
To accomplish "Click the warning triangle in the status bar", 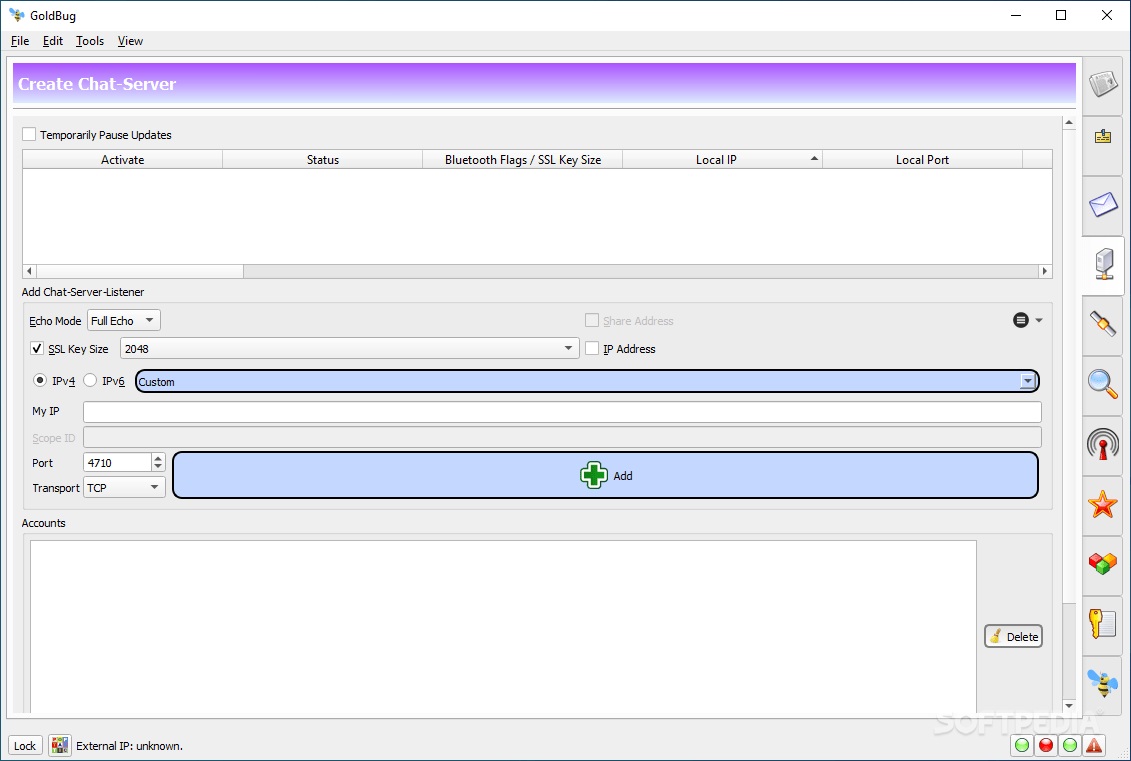I will click(x=1093, y=745).
